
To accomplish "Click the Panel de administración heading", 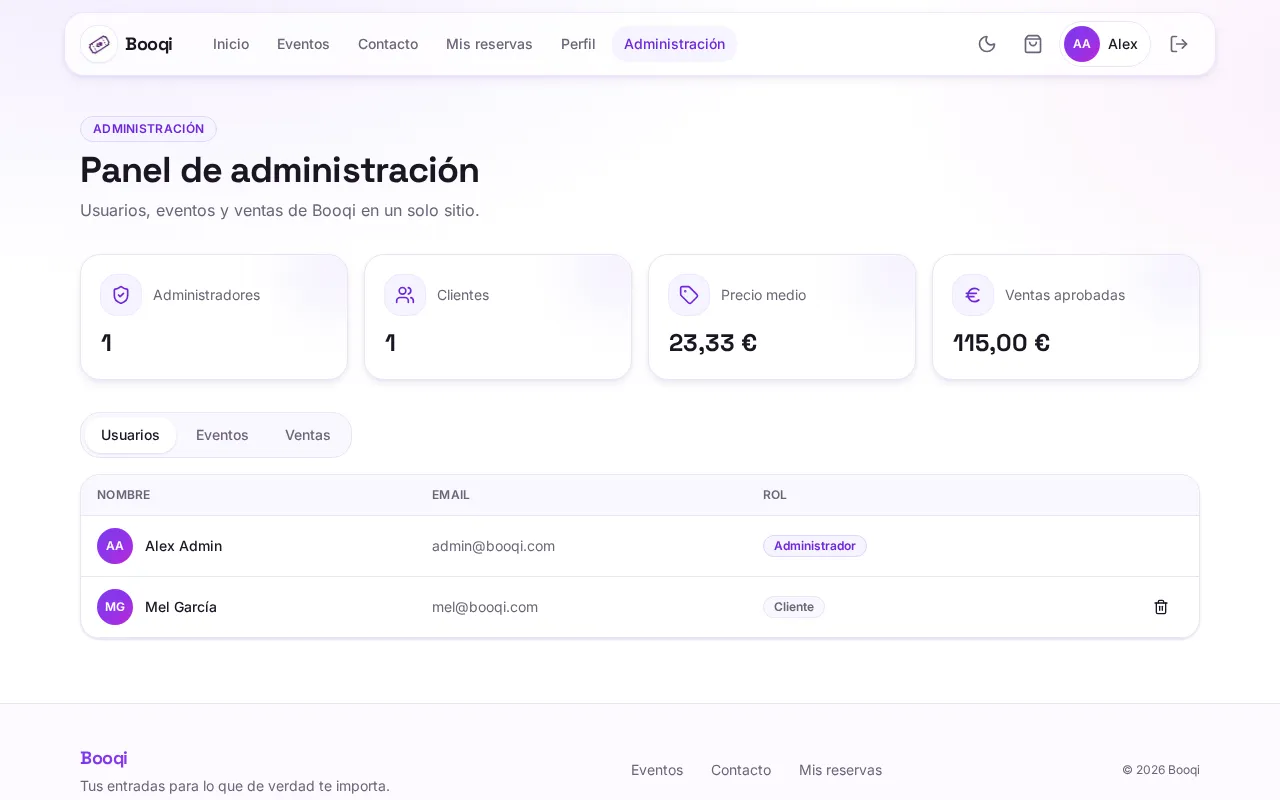I will click(280, 170).
